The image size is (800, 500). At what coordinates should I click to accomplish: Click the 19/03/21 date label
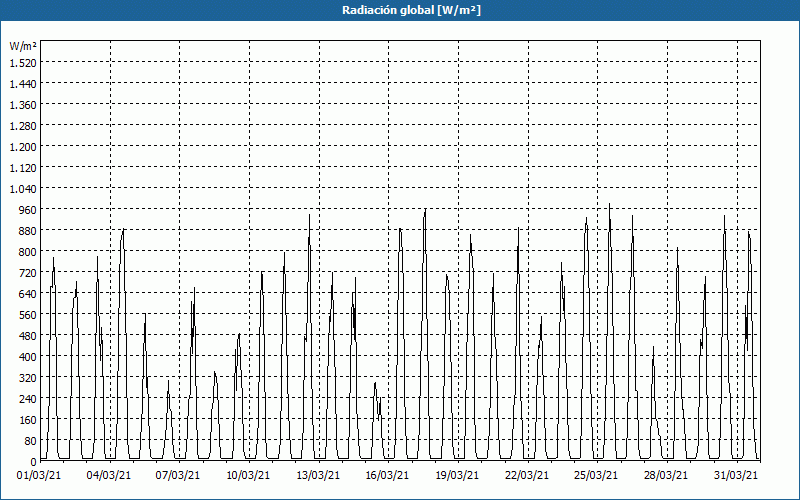coord(457,475)
